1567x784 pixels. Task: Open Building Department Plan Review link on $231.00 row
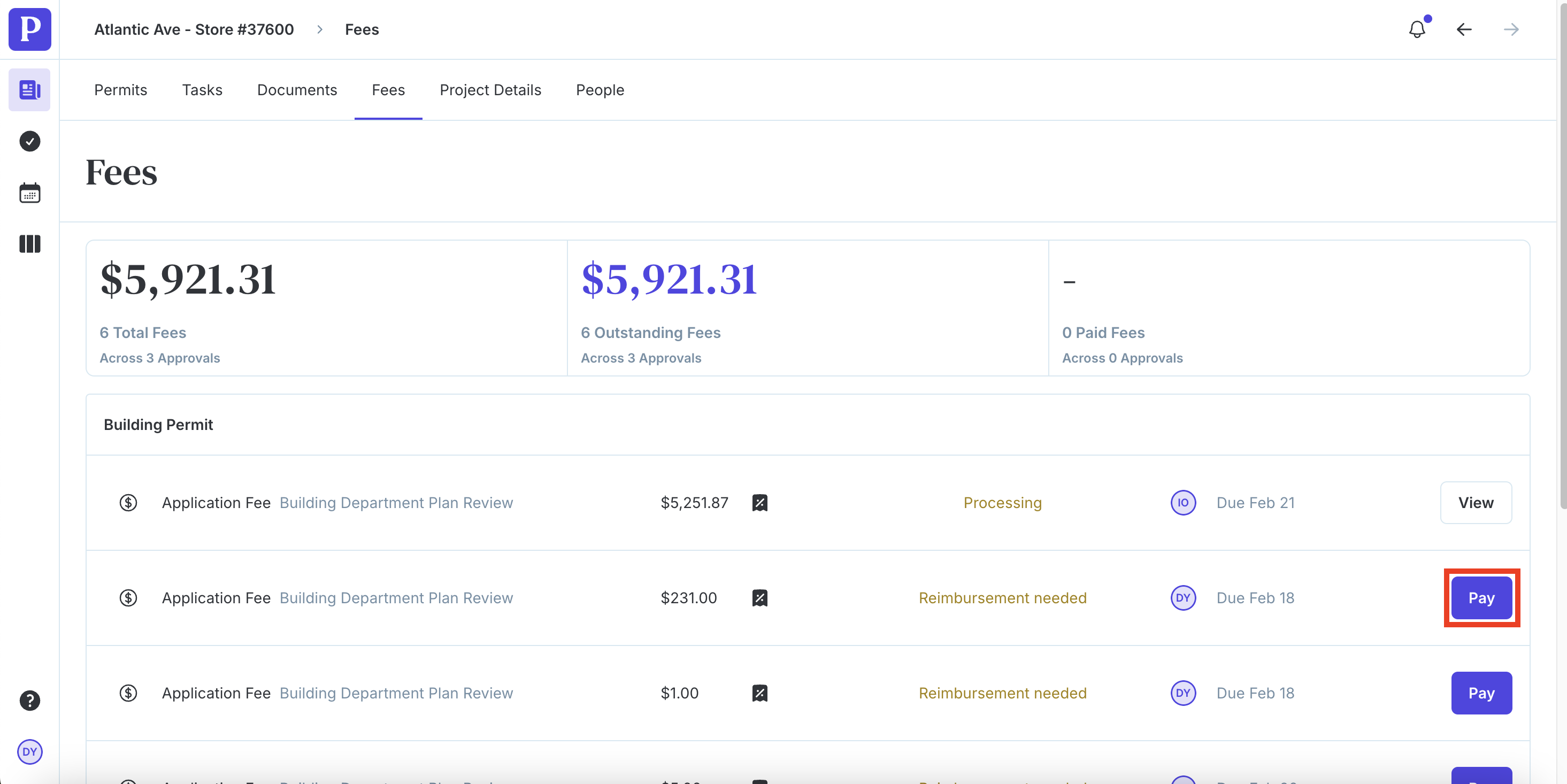[x=396, y=598]
